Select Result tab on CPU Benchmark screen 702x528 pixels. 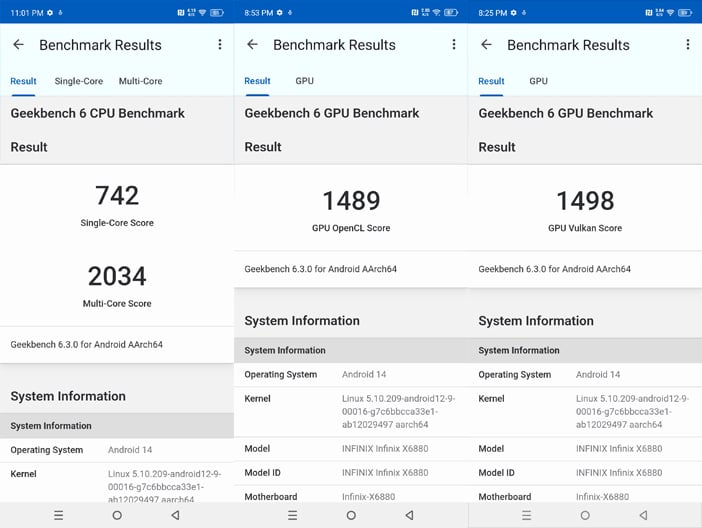point(23,81)
